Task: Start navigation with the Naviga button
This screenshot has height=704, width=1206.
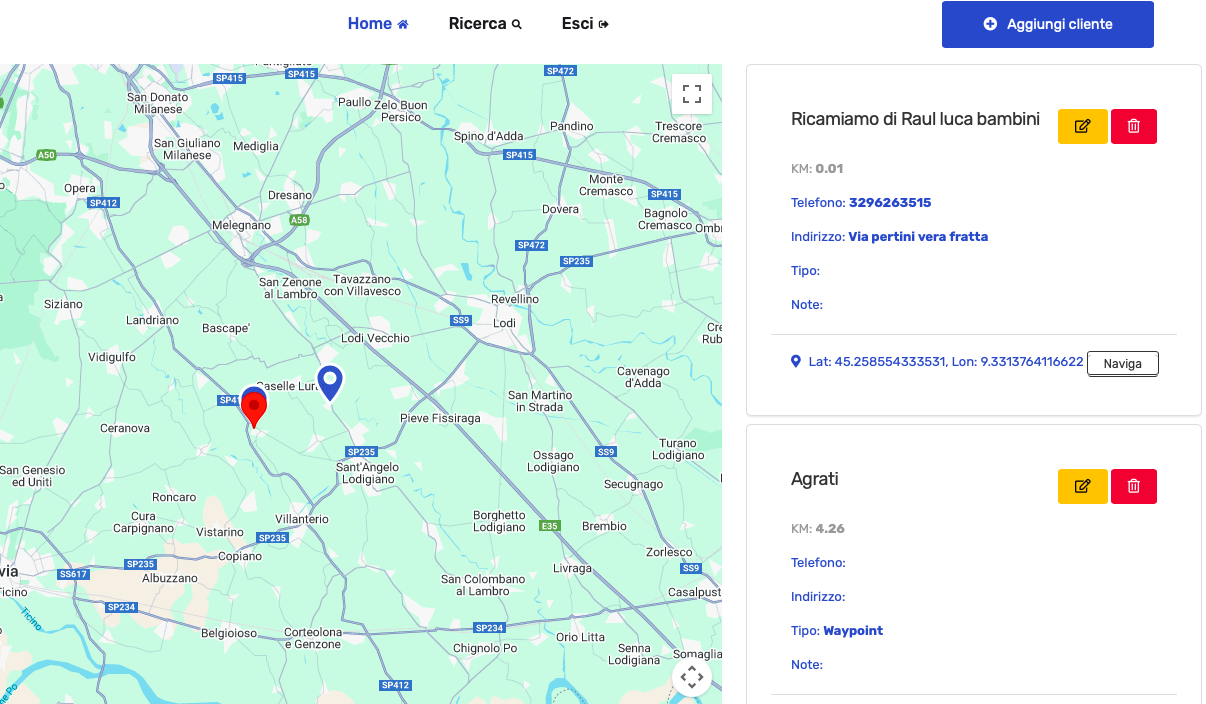Action: 1122,364
